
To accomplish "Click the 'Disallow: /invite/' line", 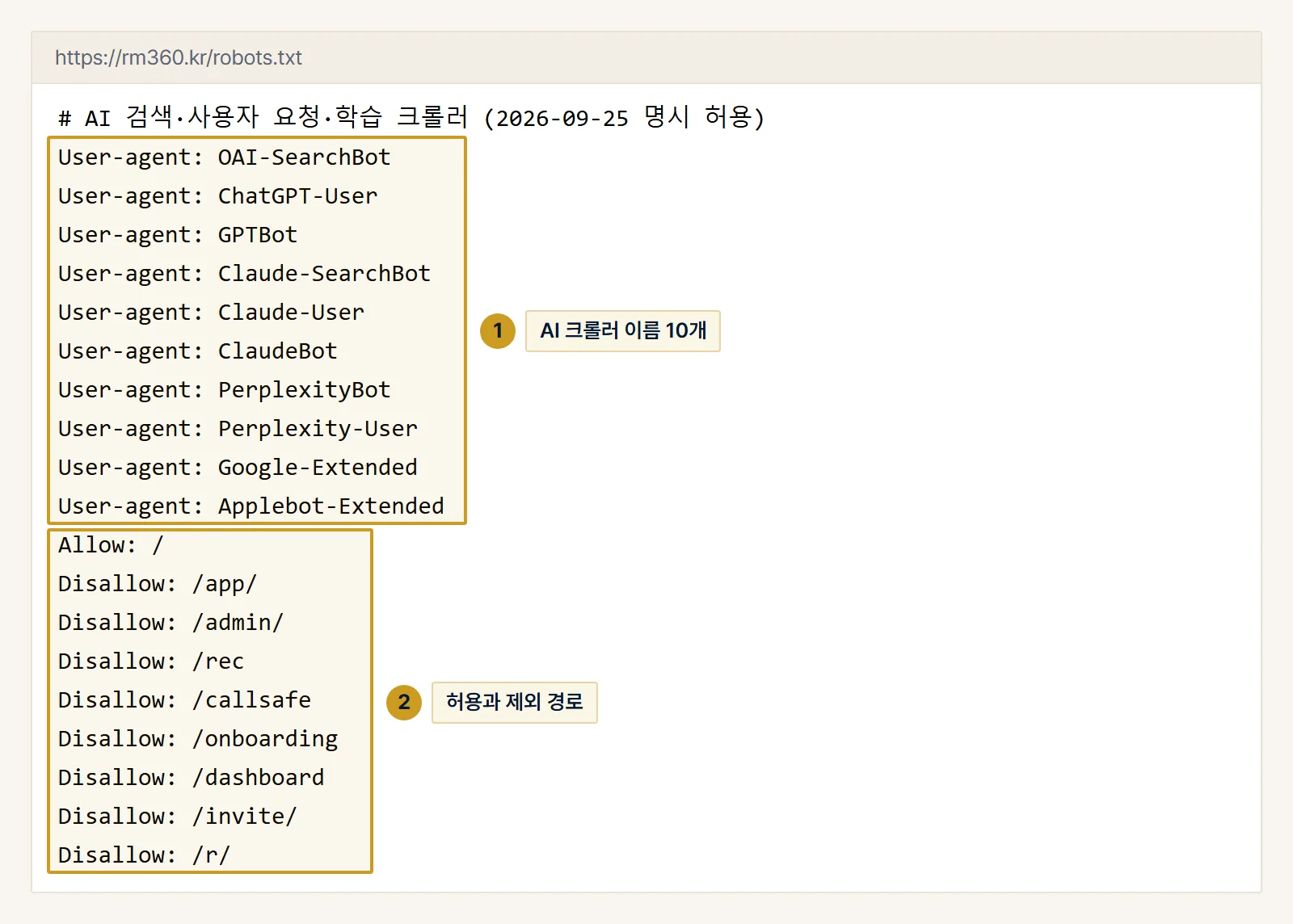I will click(x=178, y=817).
